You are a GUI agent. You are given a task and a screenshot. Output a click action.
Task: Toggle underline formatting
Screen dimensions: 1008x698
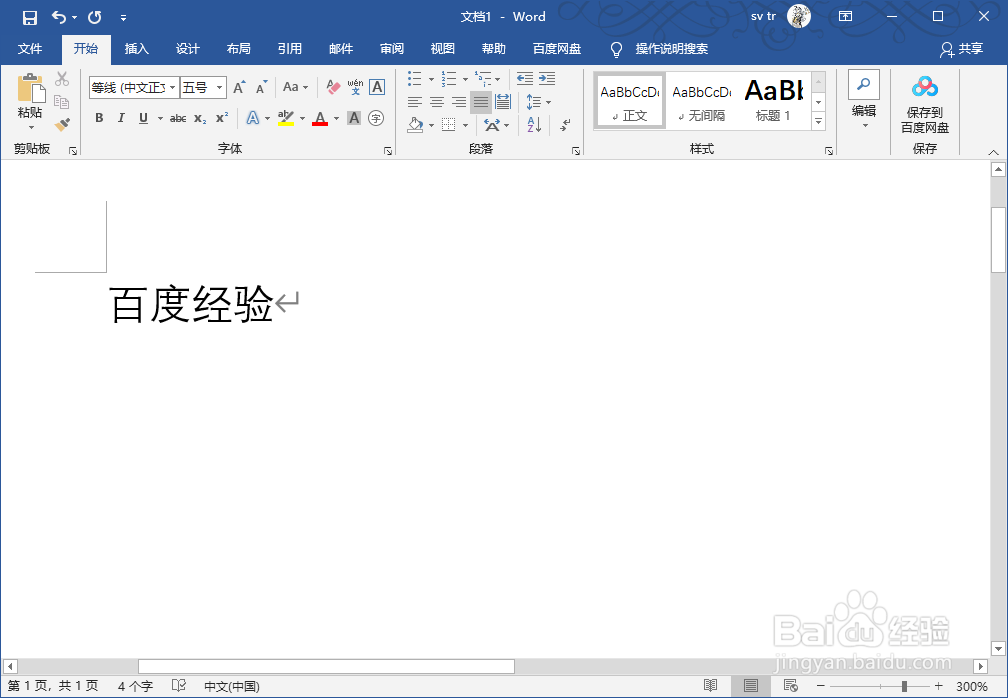143,118
